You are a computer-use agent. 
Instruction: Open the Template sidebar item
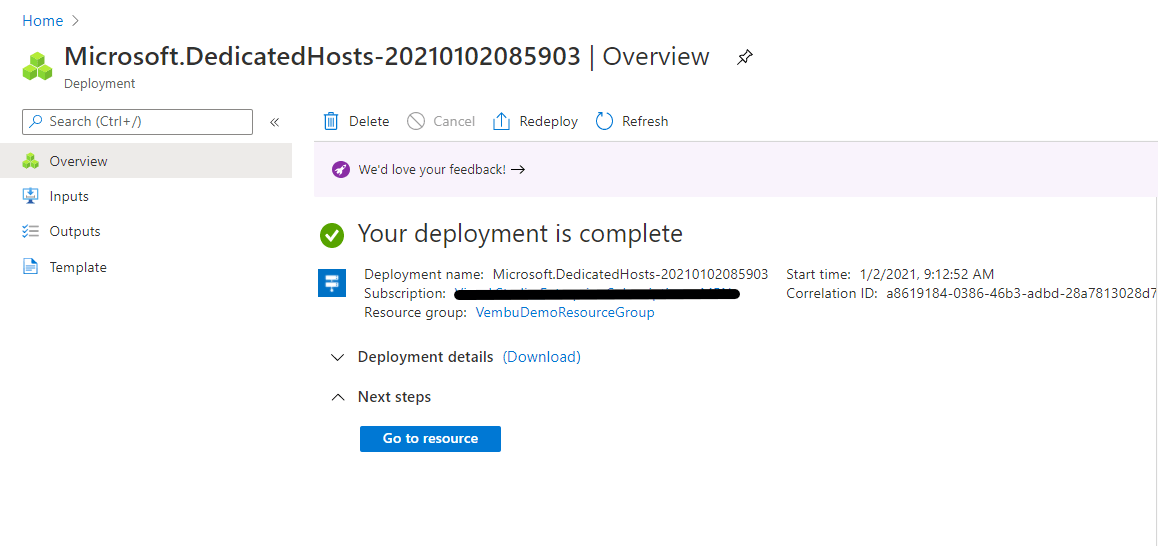[x=145, y=267]
